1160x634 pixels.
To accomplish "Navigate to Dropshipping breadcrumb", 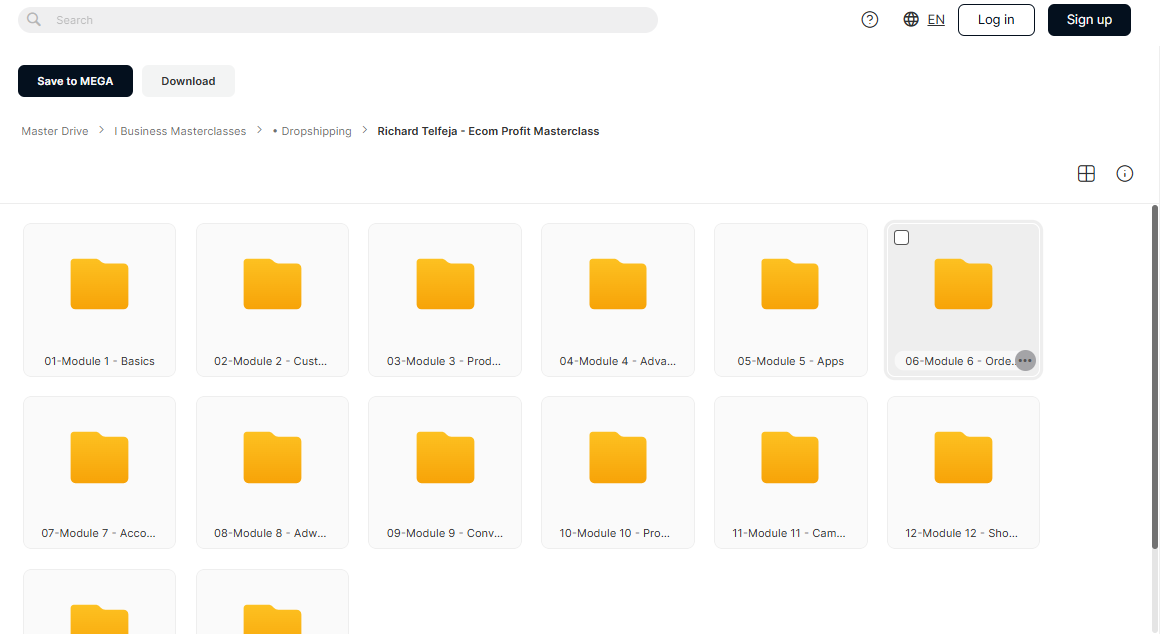I will (x=312, y=131).
